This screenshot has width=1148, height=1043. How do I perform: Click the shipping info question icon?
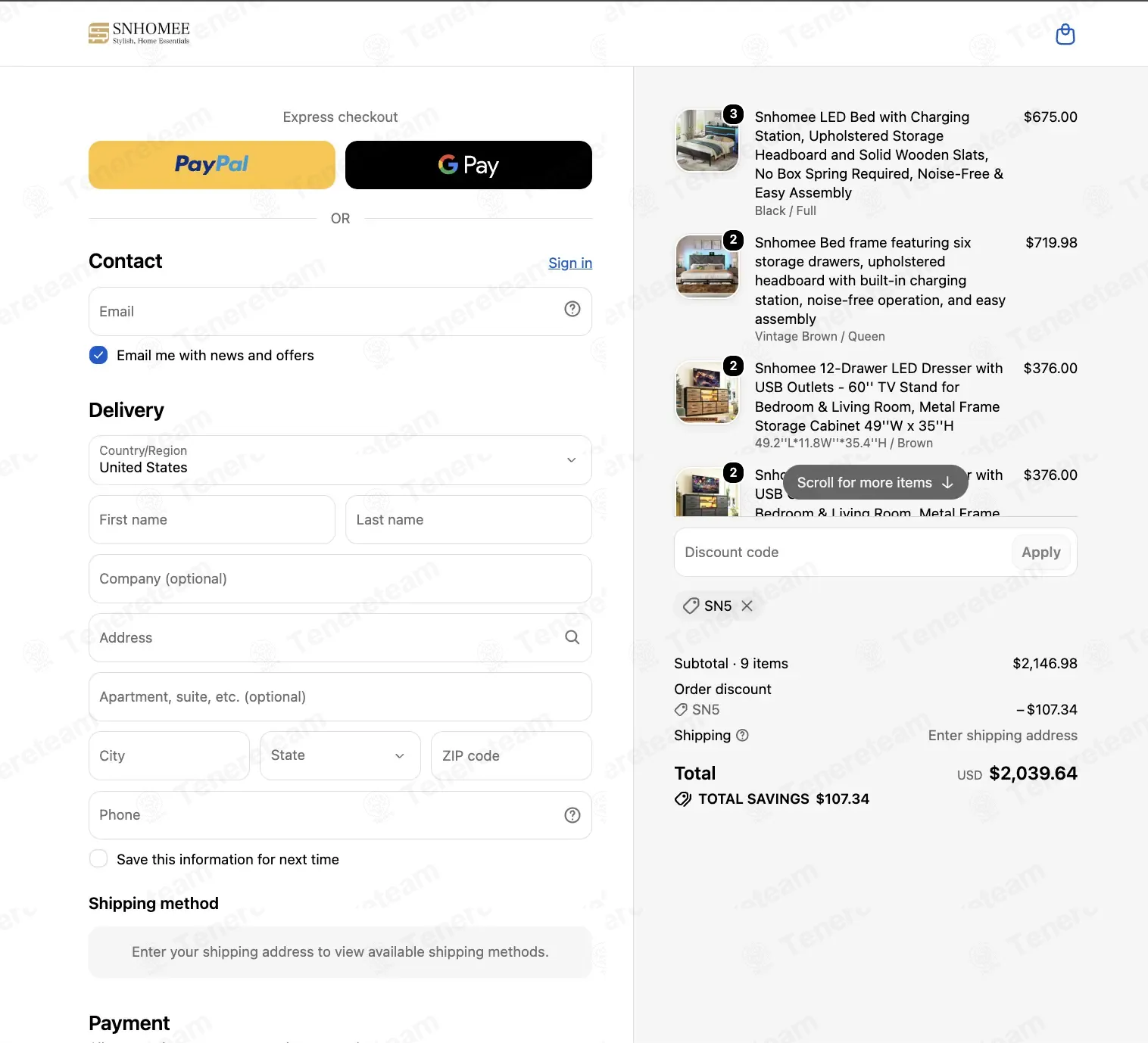click(742, 735)
